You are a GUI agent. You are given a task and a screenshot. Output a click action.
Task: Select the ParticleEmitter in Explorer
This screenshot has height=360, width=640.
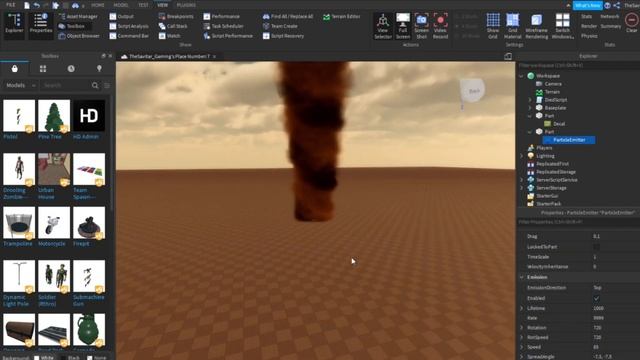point(569,140)
